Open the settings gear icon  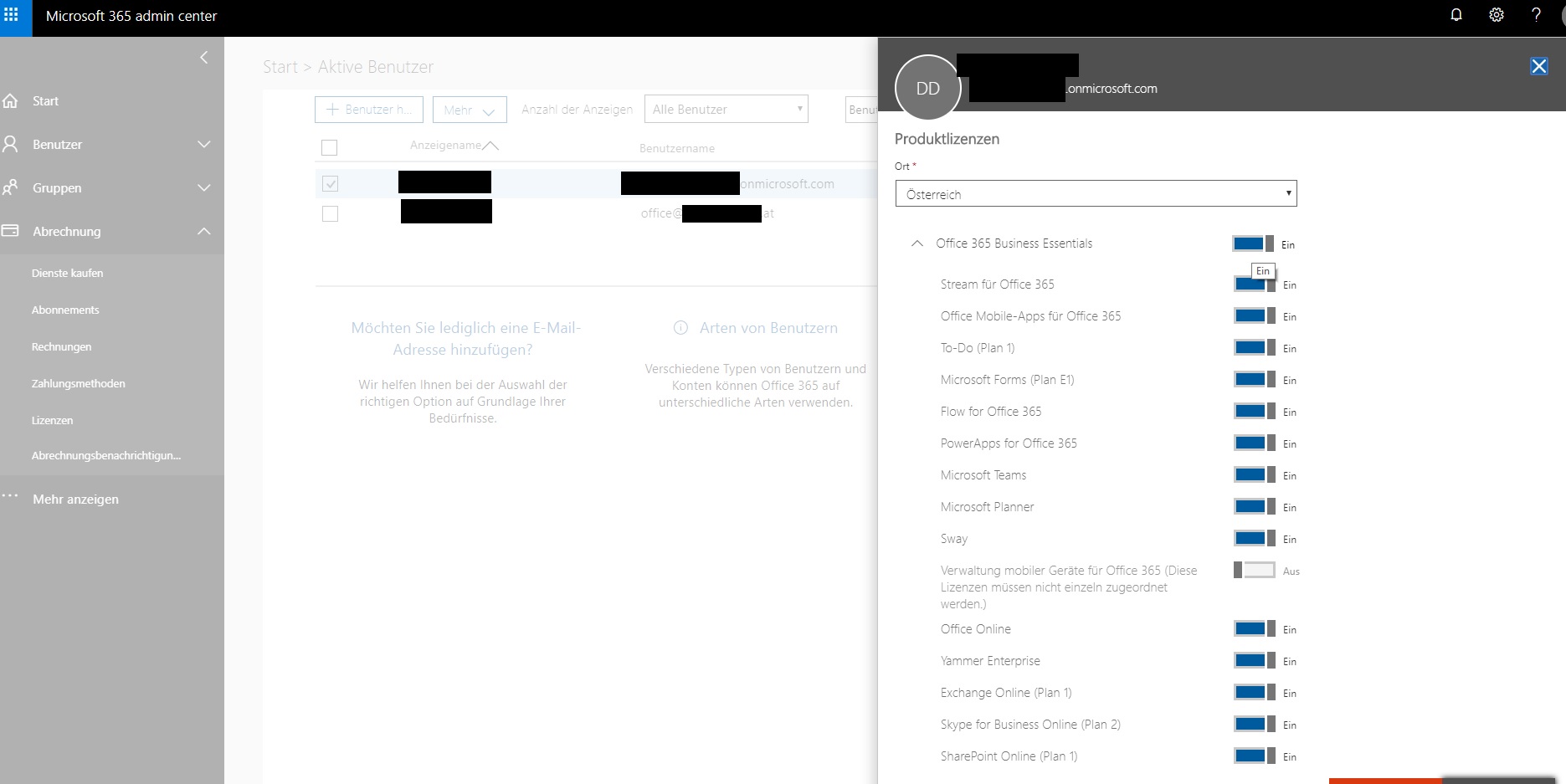tap(1497, 15)
